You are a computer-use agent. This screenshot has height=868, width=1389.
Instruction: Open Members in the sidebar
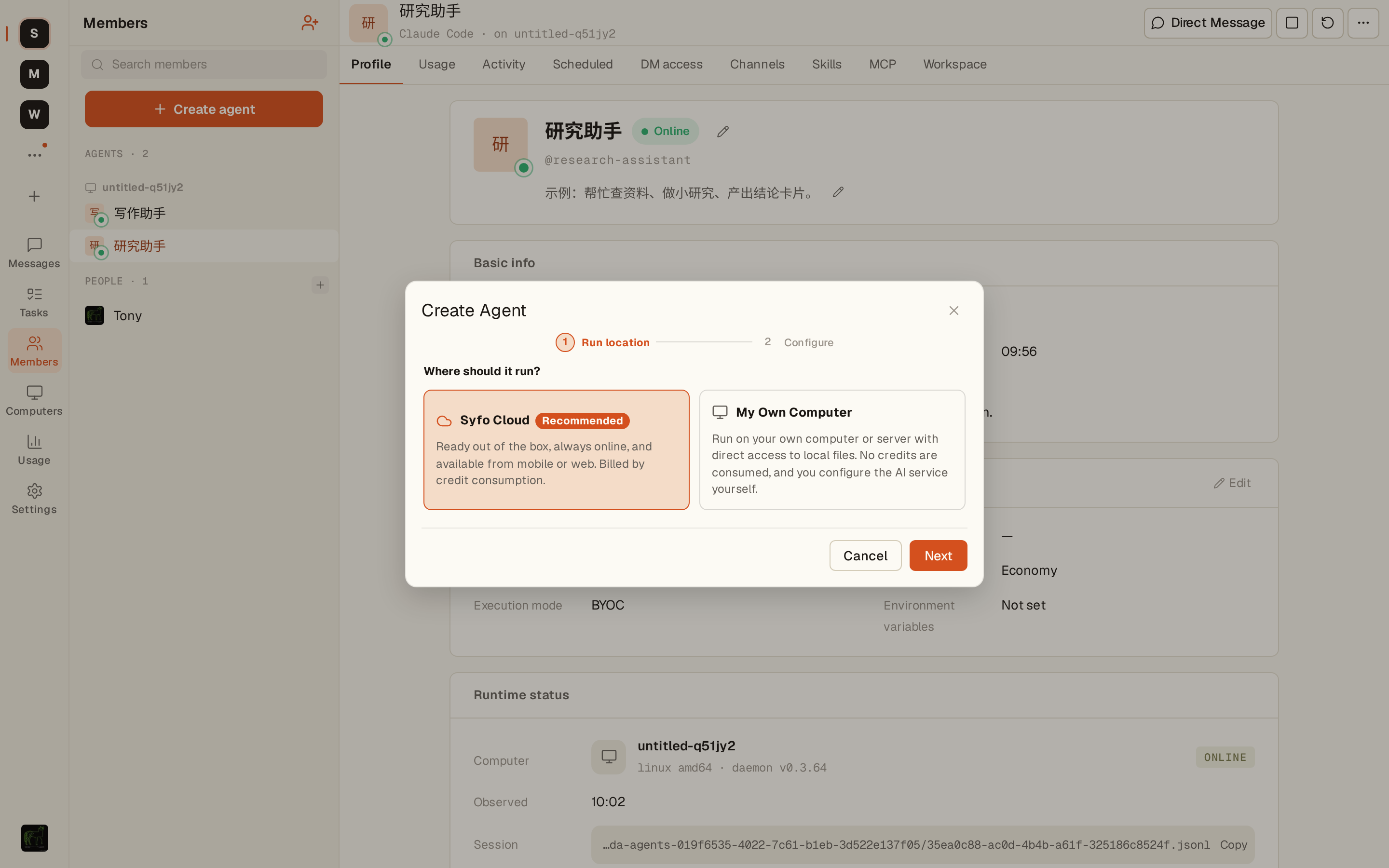pos(34,352)
